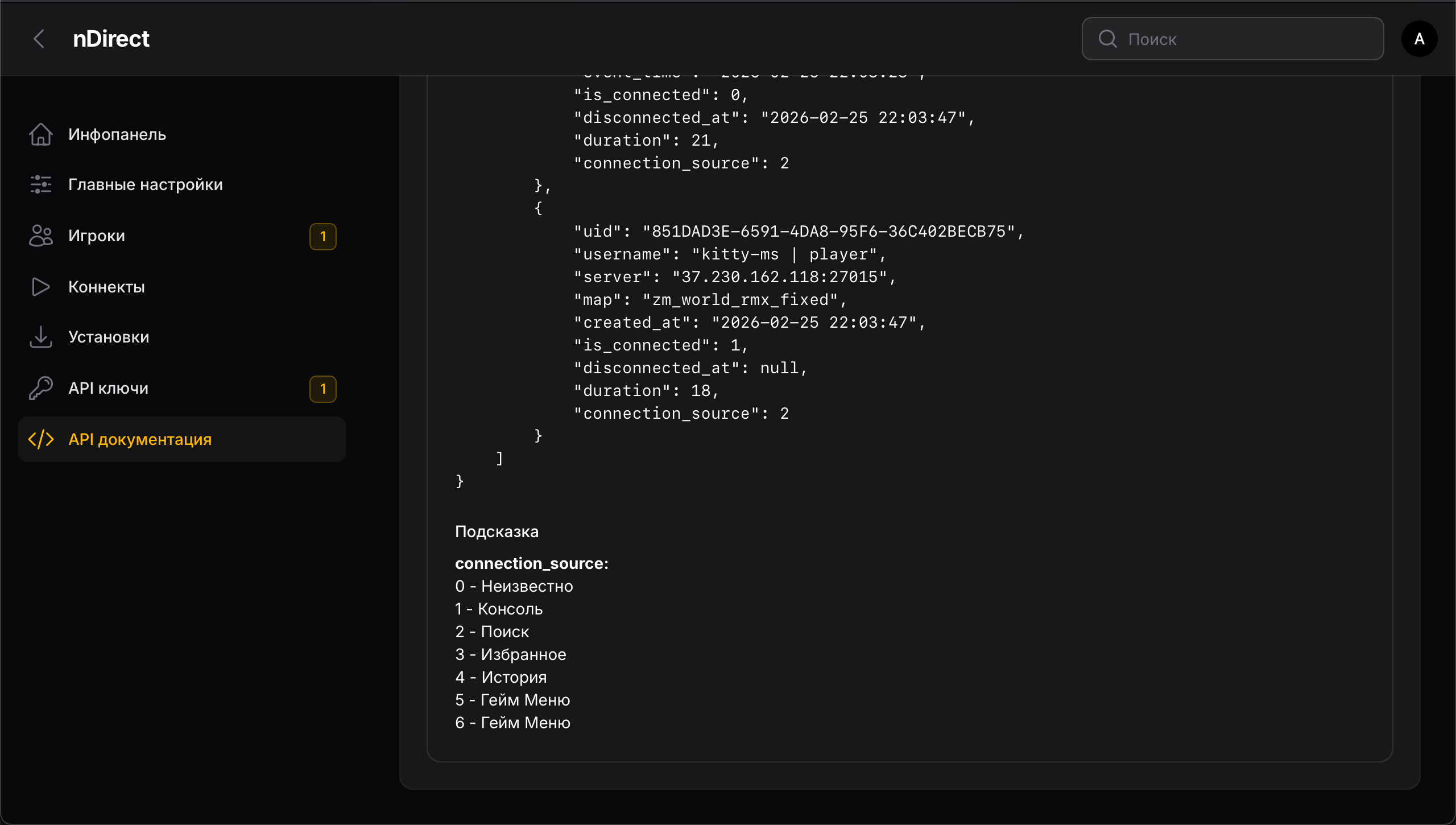Click the code brackets icon for API документация
This screenshot has width=1456, height=825.
point(41,439)
